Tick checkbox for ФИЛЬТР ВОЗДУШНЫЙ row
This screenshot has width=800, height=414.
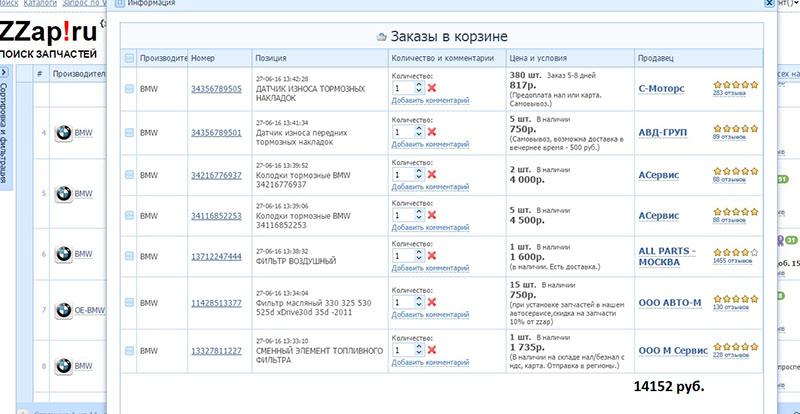[x=130, y=256]
